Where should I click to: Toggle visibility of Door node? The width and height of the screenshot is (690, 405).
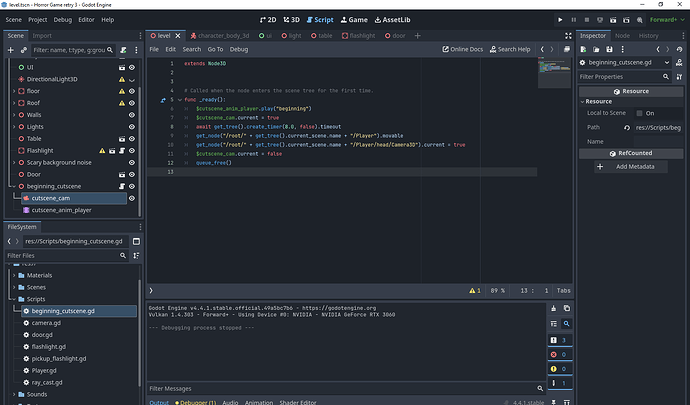click(132, 174)
